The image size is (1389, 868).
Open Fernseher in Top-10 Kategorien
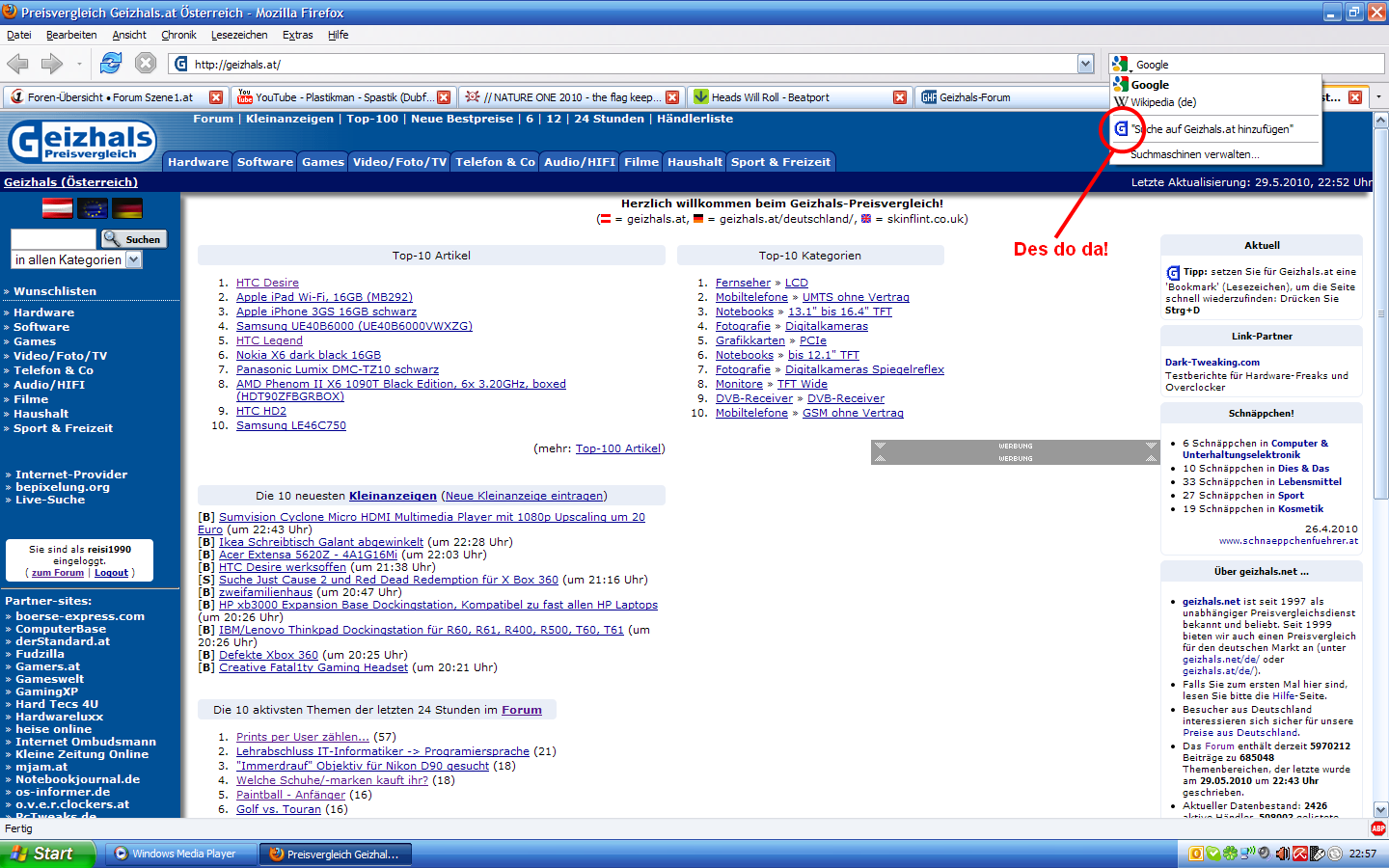743,284
